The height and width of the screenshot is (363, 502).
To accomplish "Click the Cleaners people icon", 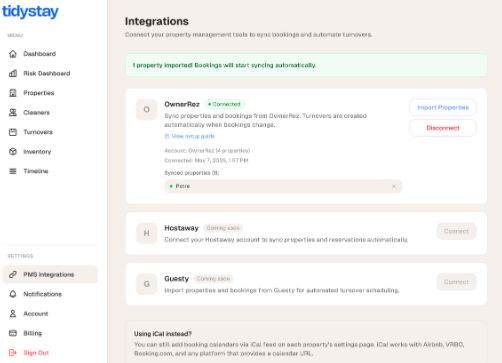I will click(x=13, y=112).
